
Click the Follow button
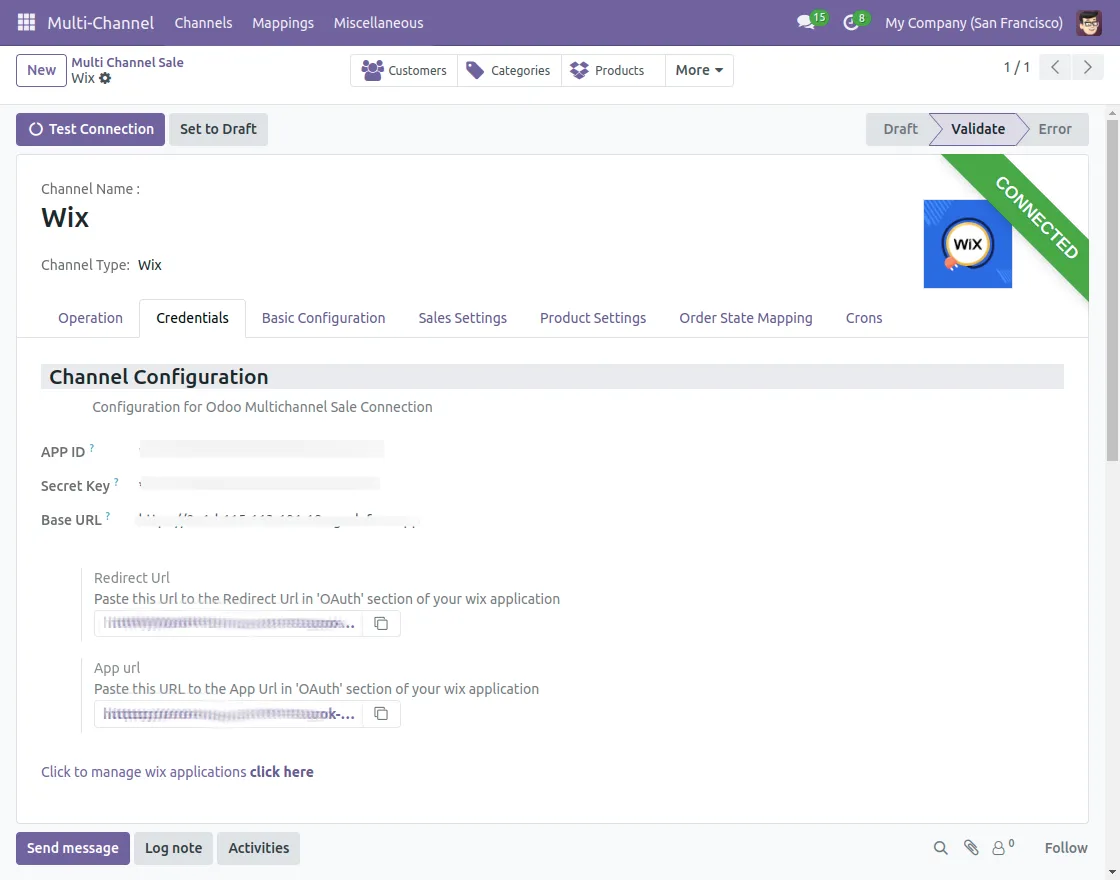(1066, 848)
